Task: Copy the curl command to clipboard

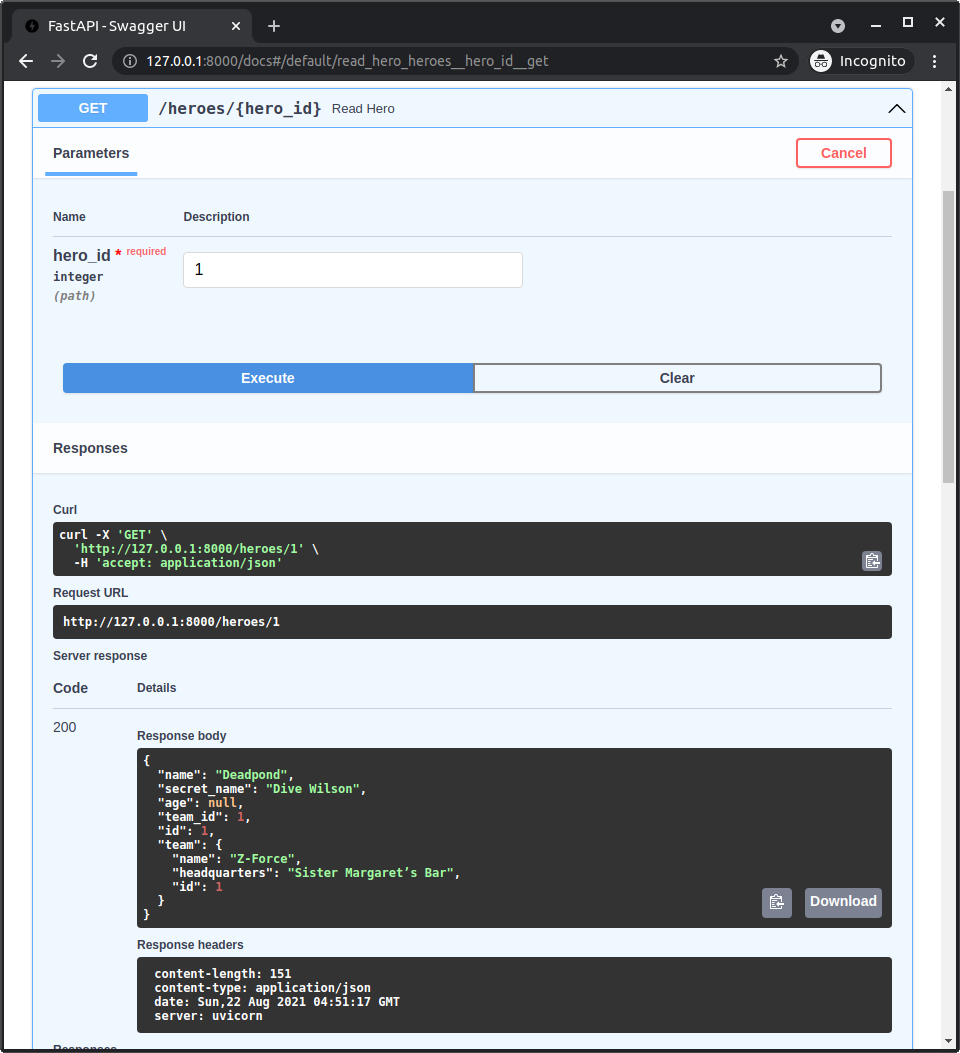Action: (x=872, y=561)
